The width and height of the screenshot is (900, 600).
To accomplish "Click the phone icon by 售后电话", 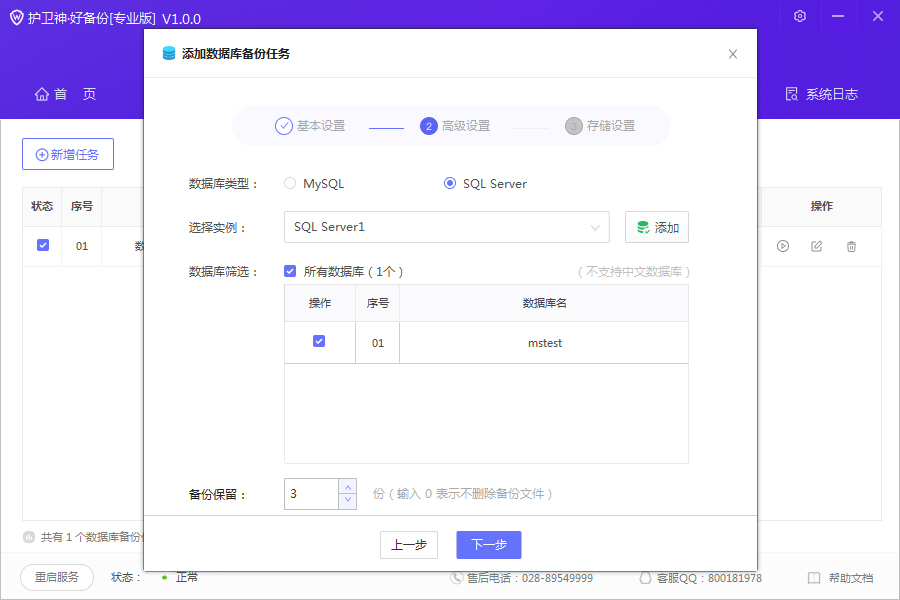I will (456, 578).
